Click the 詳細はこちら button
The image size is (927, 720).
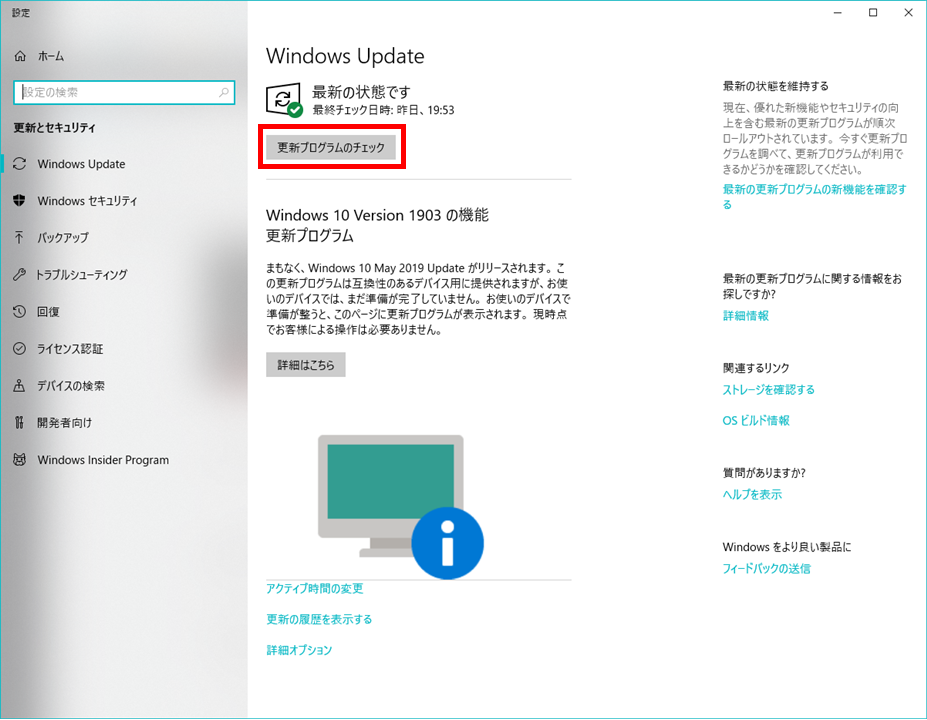click(306, 365)
